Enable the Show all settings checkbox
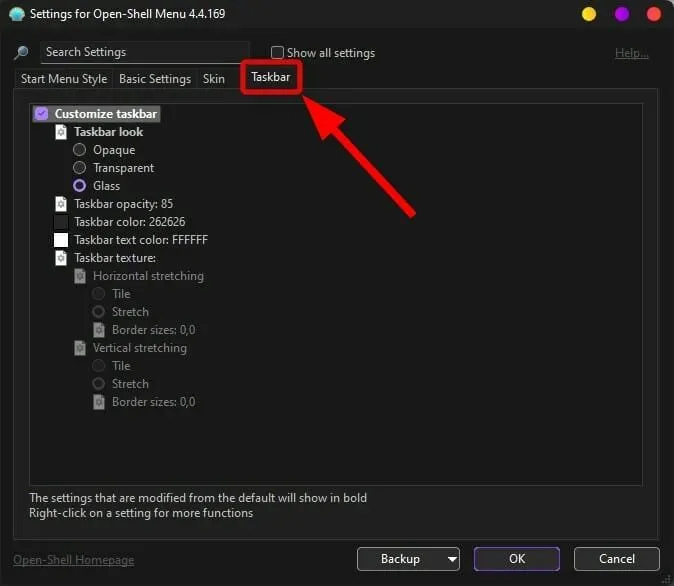The image size is (674, 586). click(x=277, y=52)
